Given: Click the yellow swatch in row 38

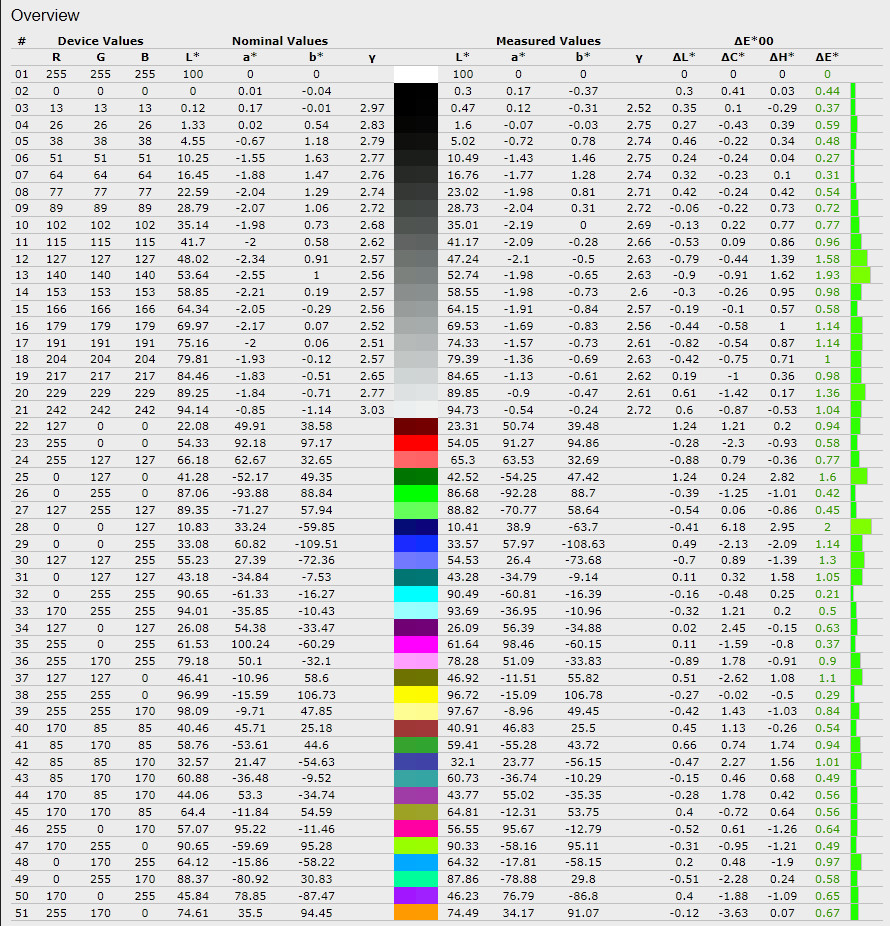Looking at the screenshot, I should (x=417, y=694).
